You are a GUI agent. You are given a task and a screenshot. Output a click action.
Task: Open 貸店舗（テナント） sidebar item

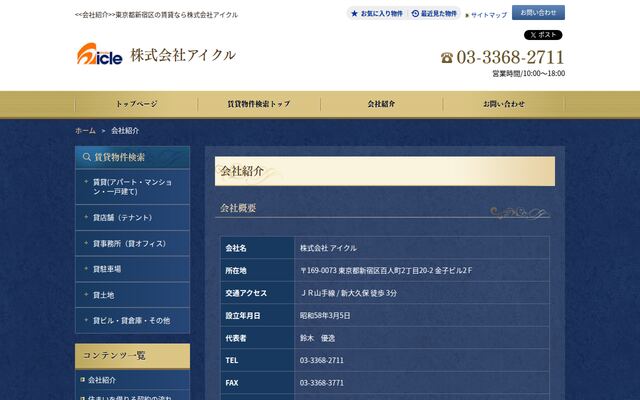point(133,218)
